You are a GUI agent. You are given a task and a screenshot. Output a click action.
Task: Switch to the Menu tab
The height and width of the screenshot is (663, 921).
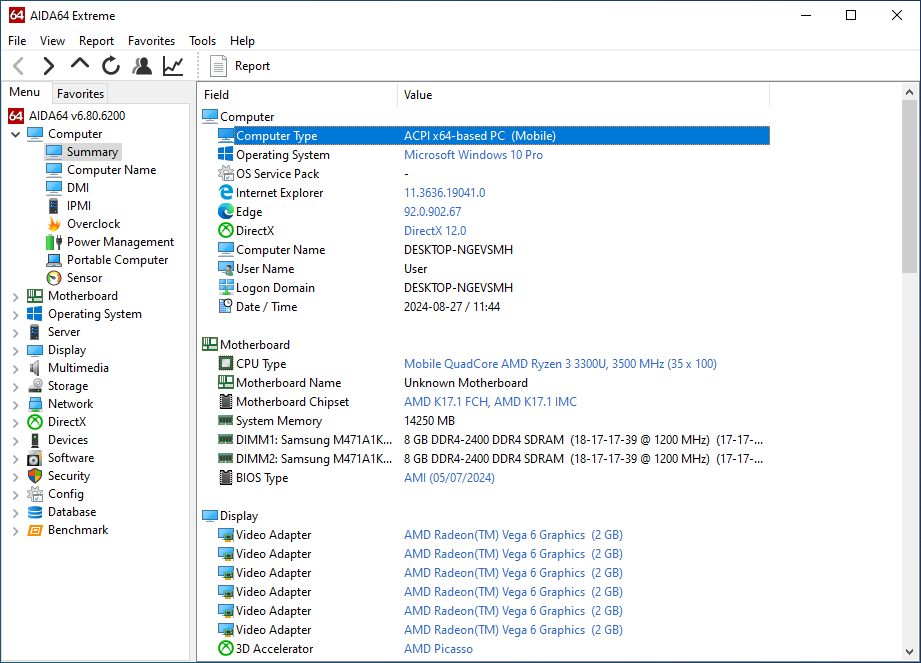coord(25,92)
